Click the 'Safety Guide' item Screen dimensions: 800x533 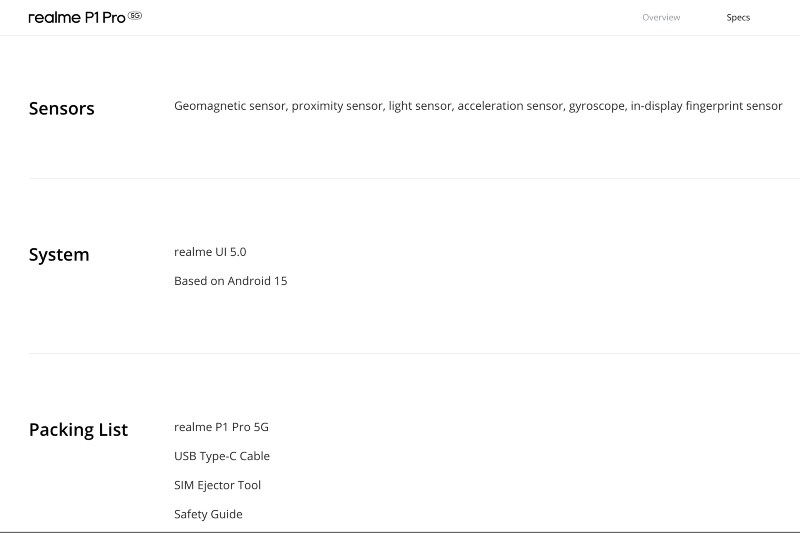point(208,514)
